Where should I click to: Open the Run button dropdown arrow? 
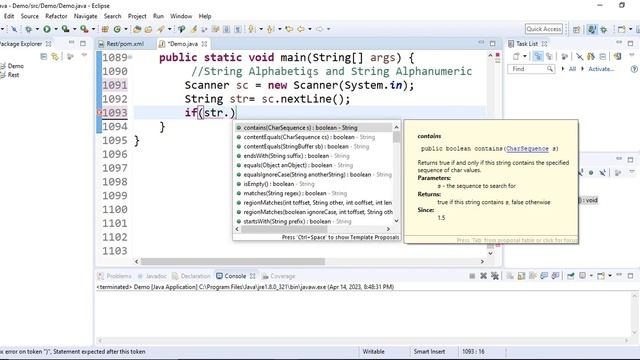click(56, 29)
